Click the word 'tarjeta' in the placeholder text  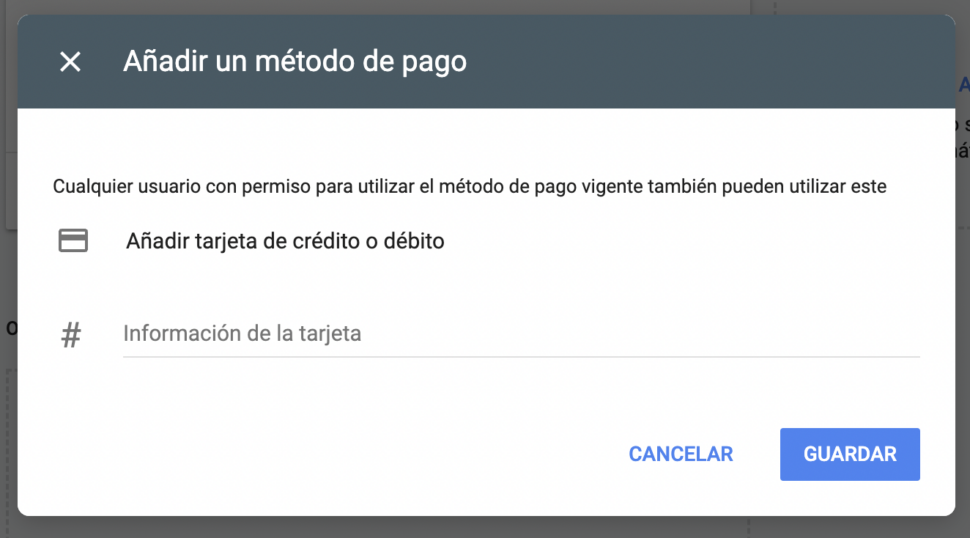click(x=330, y=334)
